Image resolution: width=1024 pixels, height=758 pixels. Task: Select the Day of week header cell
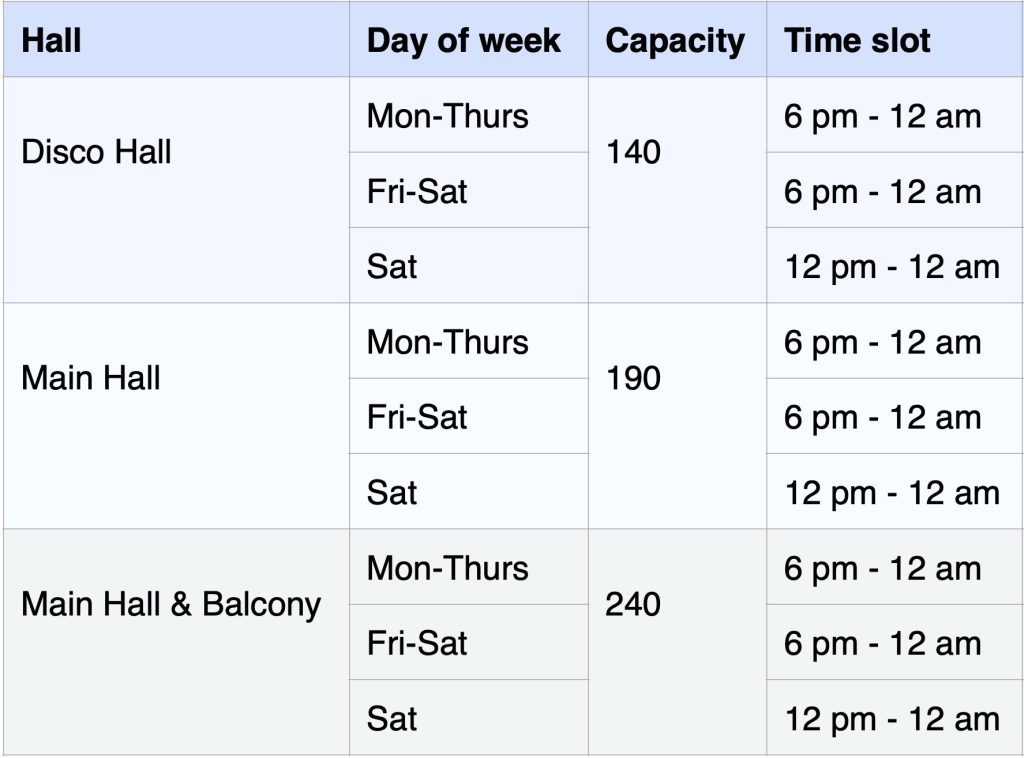[x=464, y=40]
